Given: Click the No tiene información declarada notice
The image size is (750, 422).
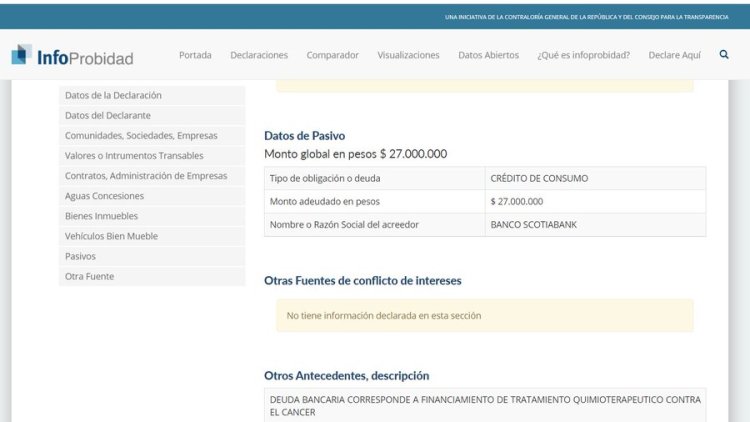Looking at the screenshot, I should 485,316.
